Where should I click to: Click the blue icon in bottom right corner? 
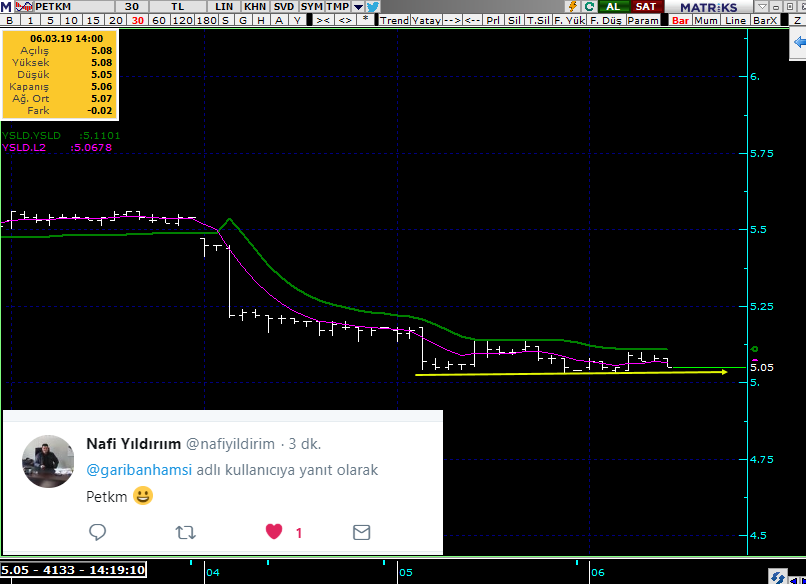(x=778, y=577)
